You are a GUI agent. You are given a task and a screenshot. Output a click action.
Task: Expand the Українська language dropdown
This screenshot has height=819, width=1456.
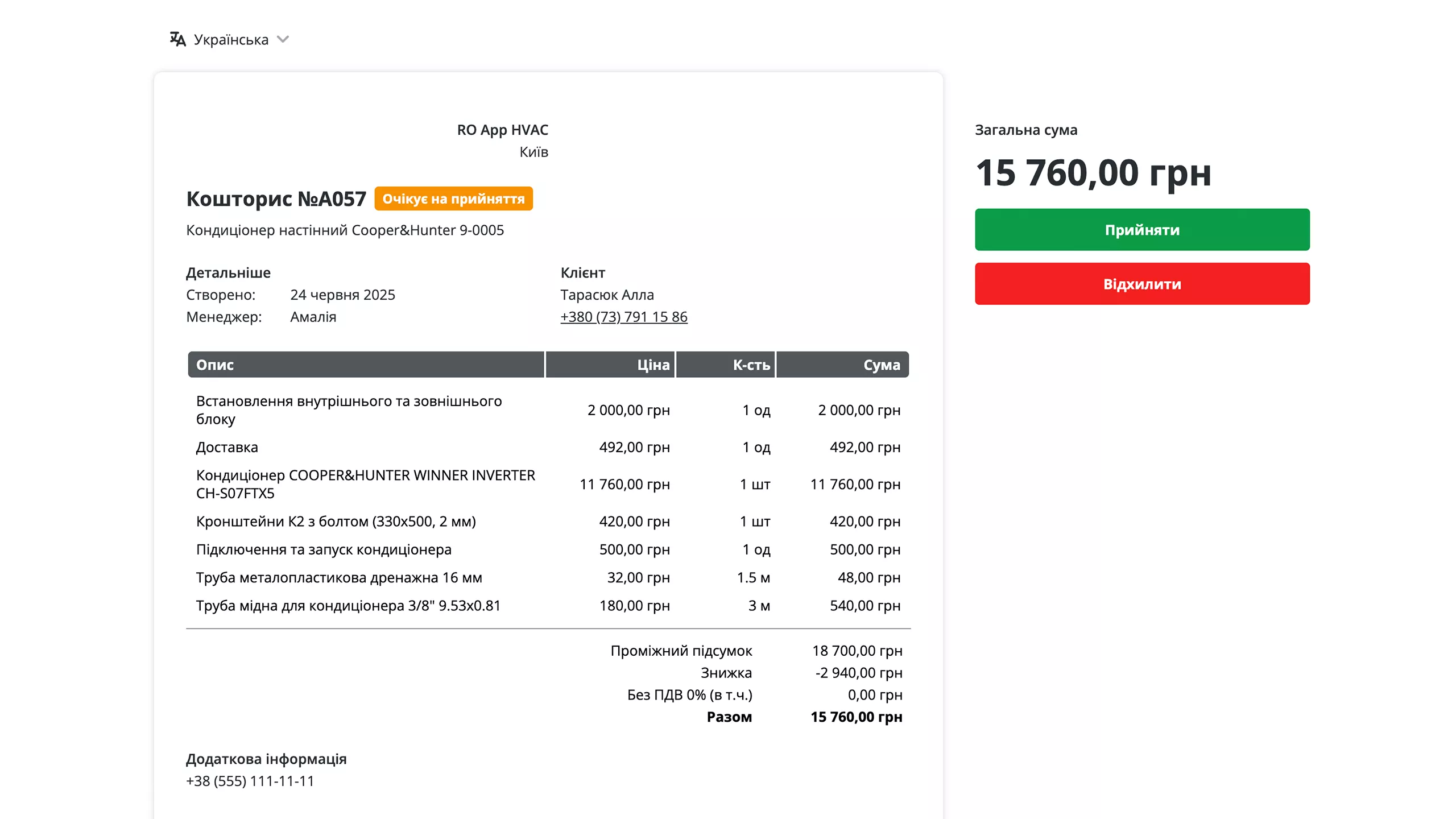pos(230,39)
